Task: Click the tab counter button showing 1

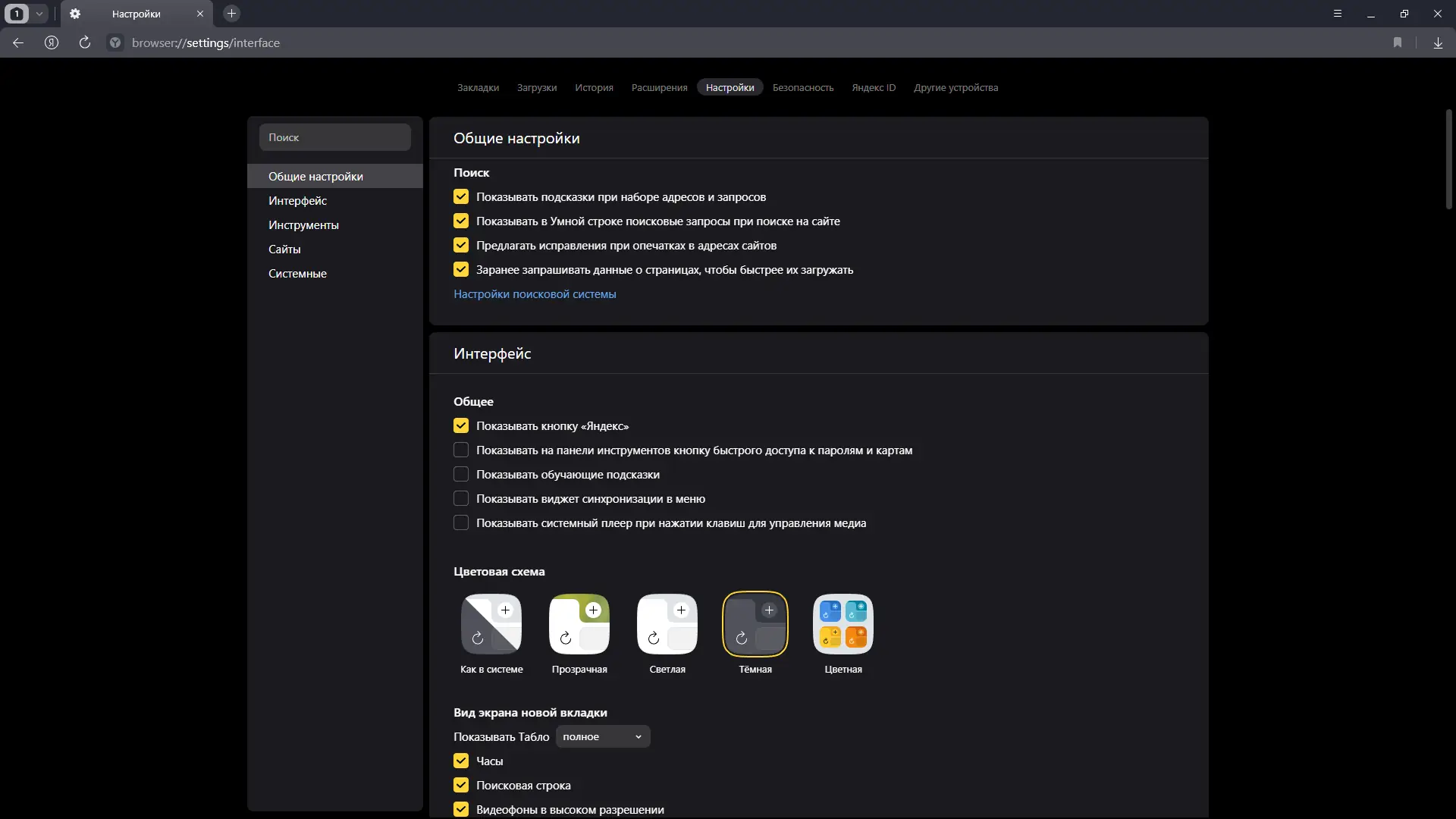Action: [x=17, y=14]
